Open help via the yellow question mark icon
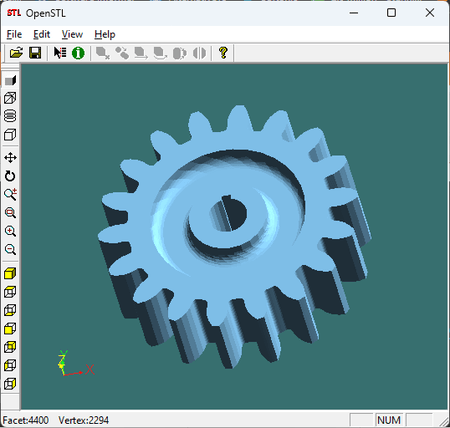The image size is (450, 428). coord(223,53)
